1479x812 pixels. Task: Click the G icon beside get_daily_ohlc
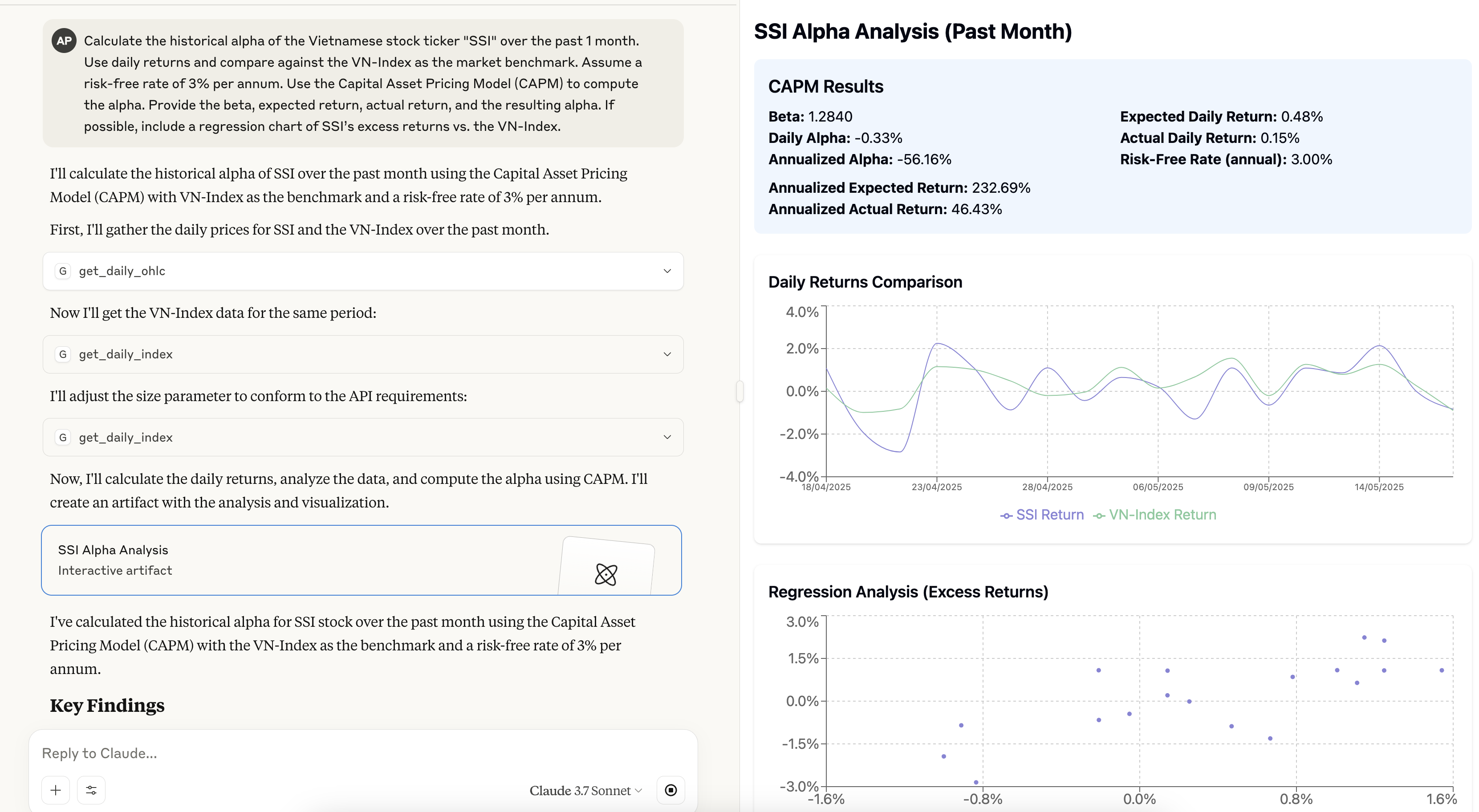click(63, 271)
